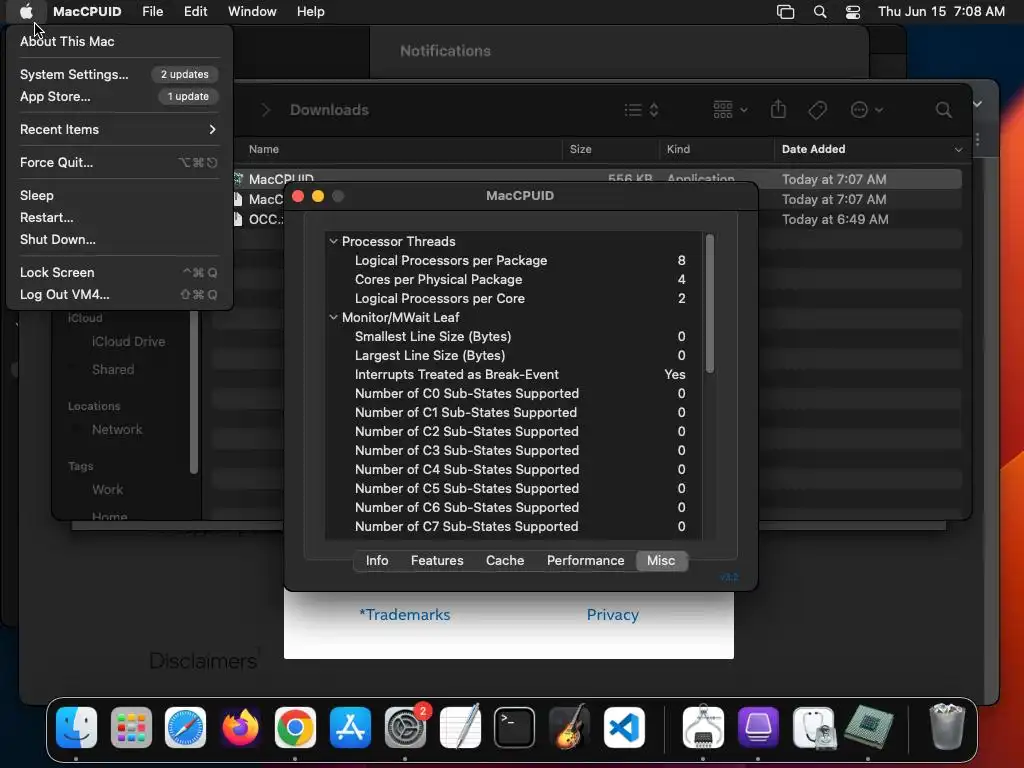Launch Visual Studio Code from the Dock

click(624, 727)
